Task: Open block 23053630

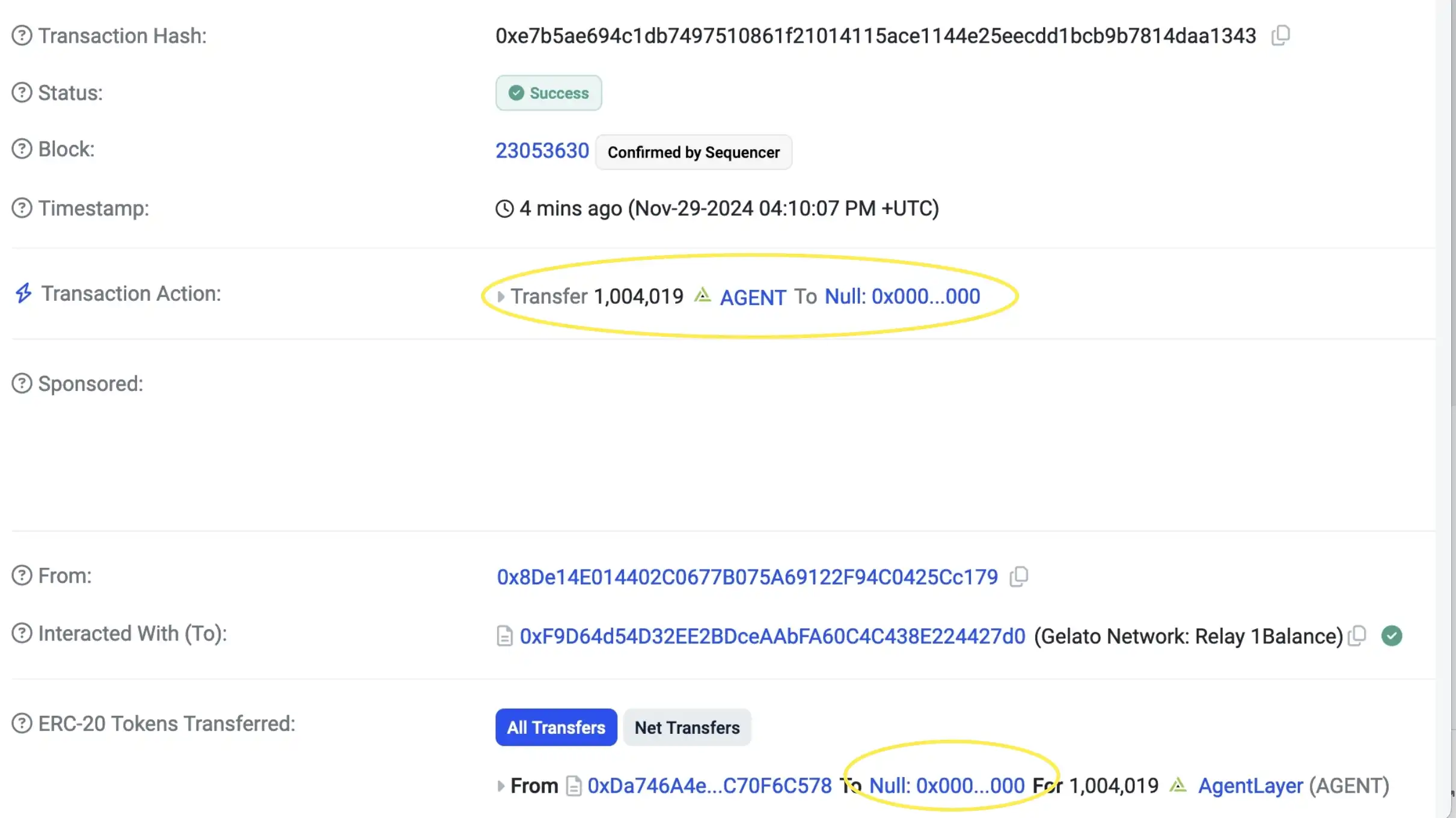Action: coord(542,150)
